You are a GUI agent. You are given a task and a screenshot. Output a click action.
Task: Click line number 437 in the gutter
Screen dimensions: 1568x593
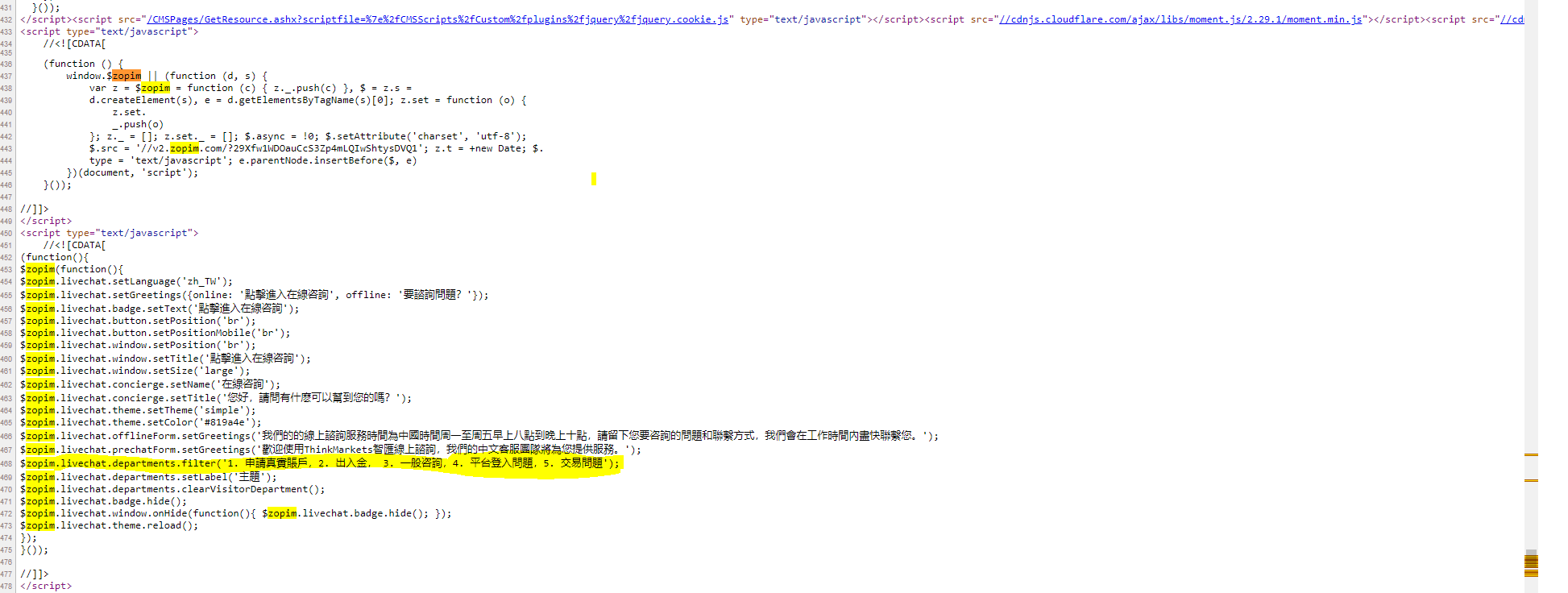pyautogui.click(x=6, y=76)
